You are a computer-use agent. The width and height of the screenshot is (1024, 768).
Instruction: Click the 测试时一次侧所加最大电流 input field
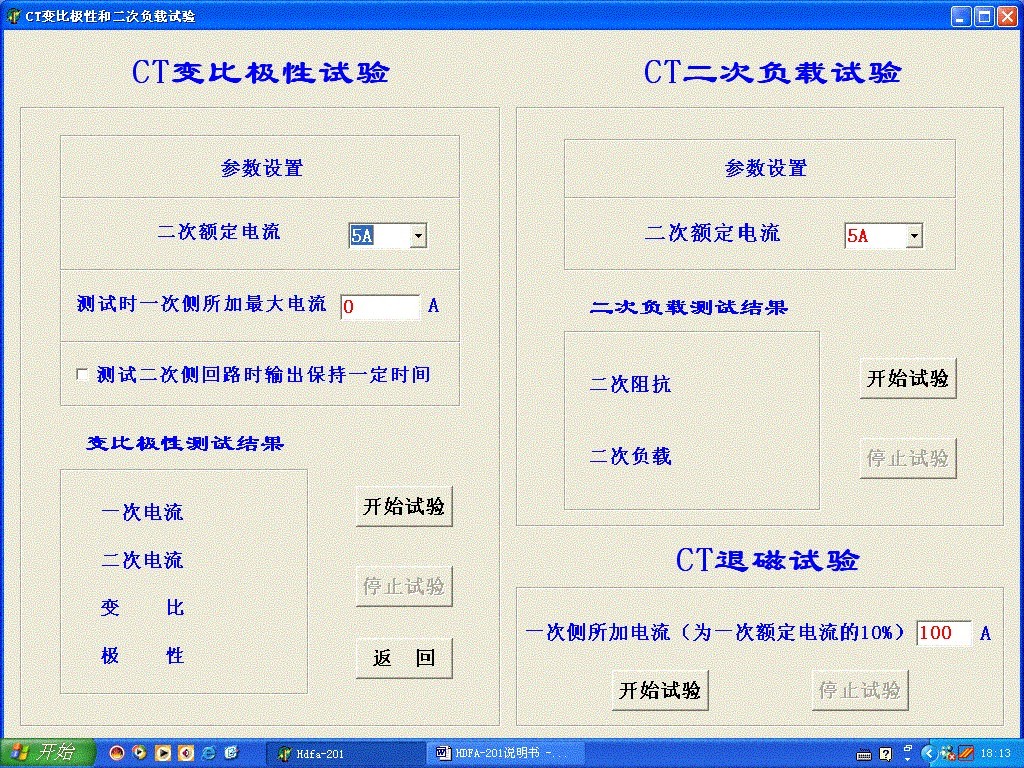click(380, 306)
